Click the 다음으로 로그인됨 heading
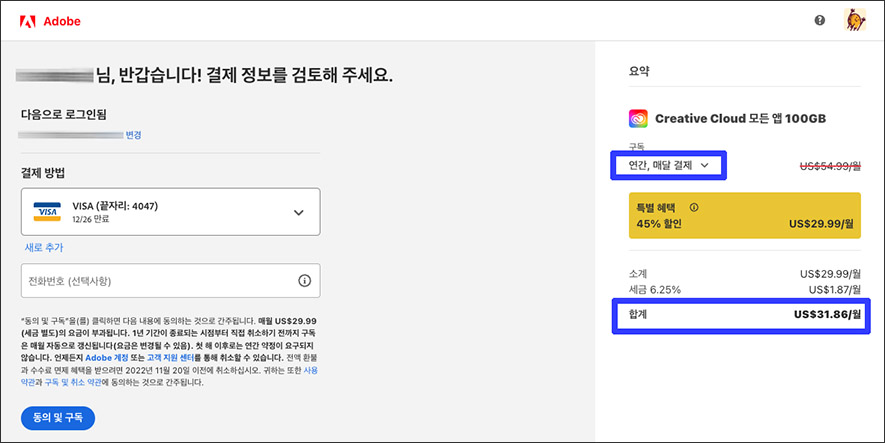Viewport: 885px width, 443px height. 64,115
